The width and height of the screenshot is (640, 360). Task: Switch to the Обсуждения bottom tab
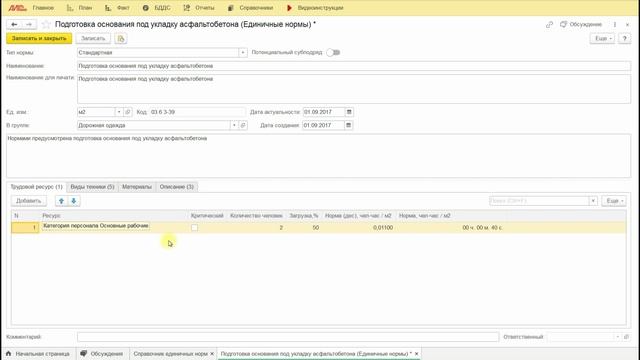[x=102, y=353]
